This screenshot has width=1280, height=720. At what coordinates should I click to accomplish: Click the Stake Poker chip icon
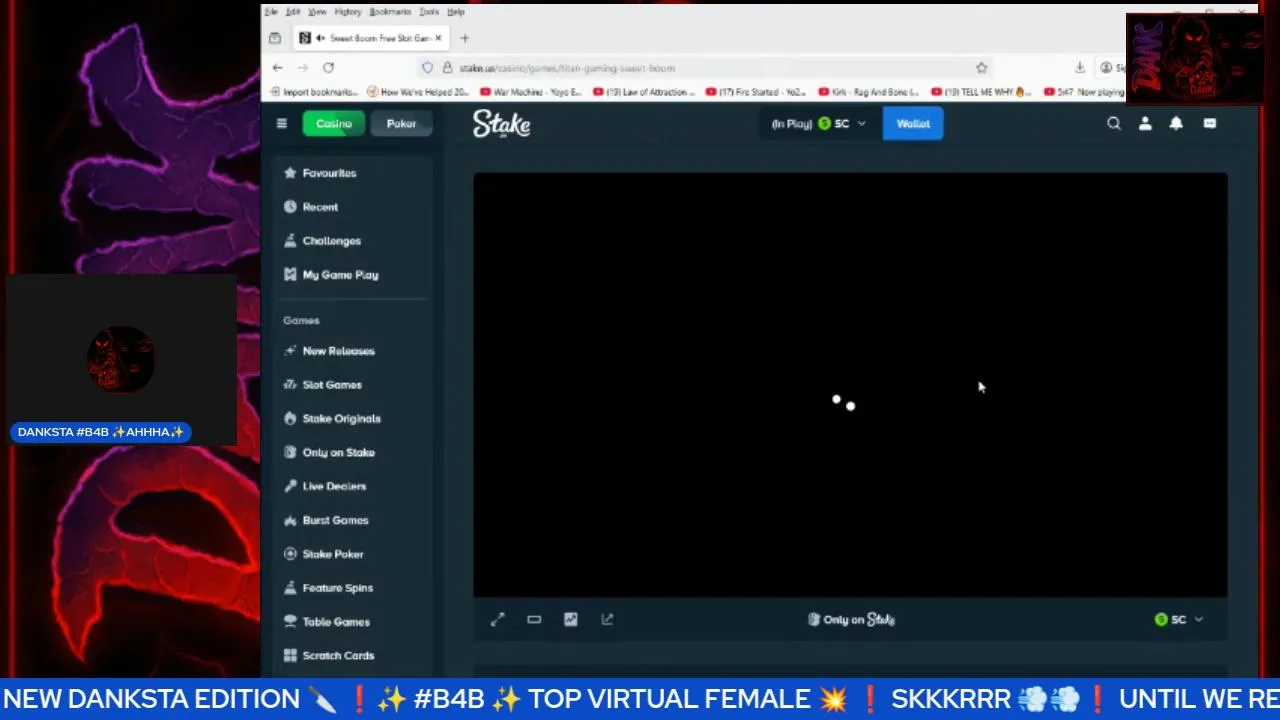[290, 554]
